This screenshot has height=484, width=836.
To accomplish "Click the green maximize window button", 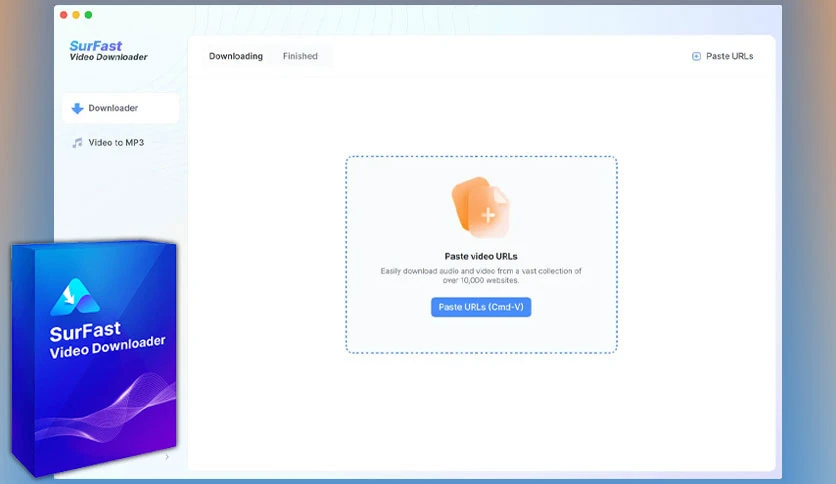I will [89, 15].
